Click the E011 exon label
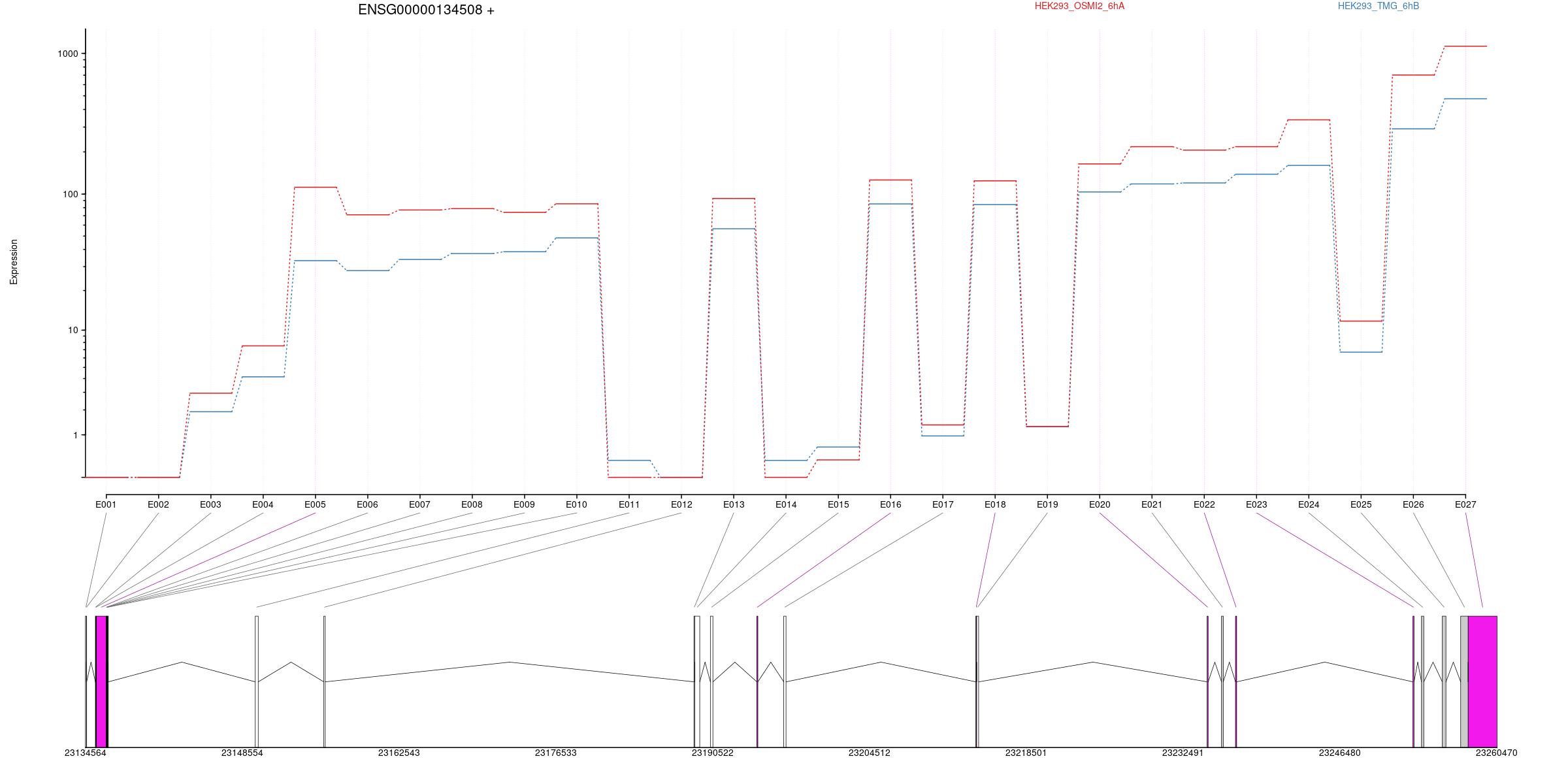Viewport: 1568px width, 784px height. click(x=629, y=504)
